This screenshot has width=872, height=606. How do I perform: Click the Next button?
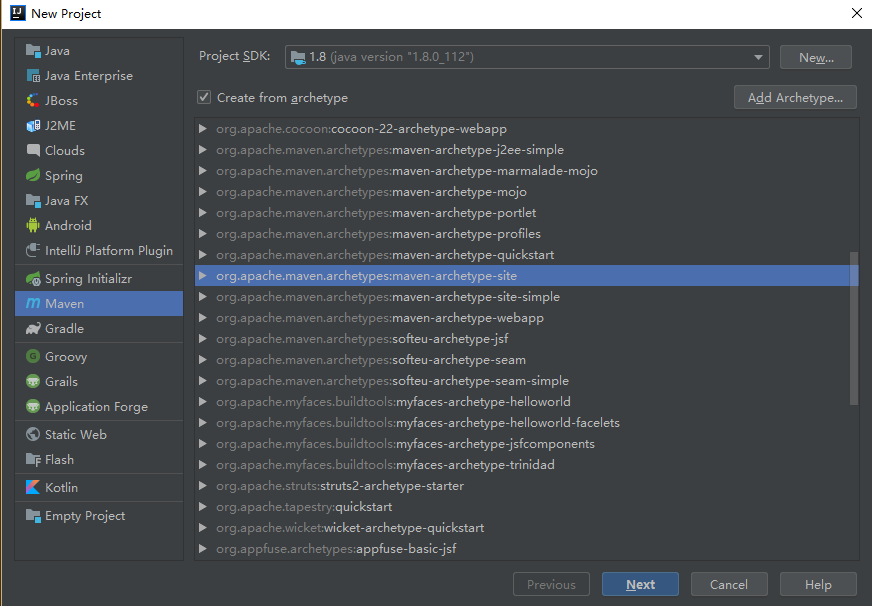point(640,584)
